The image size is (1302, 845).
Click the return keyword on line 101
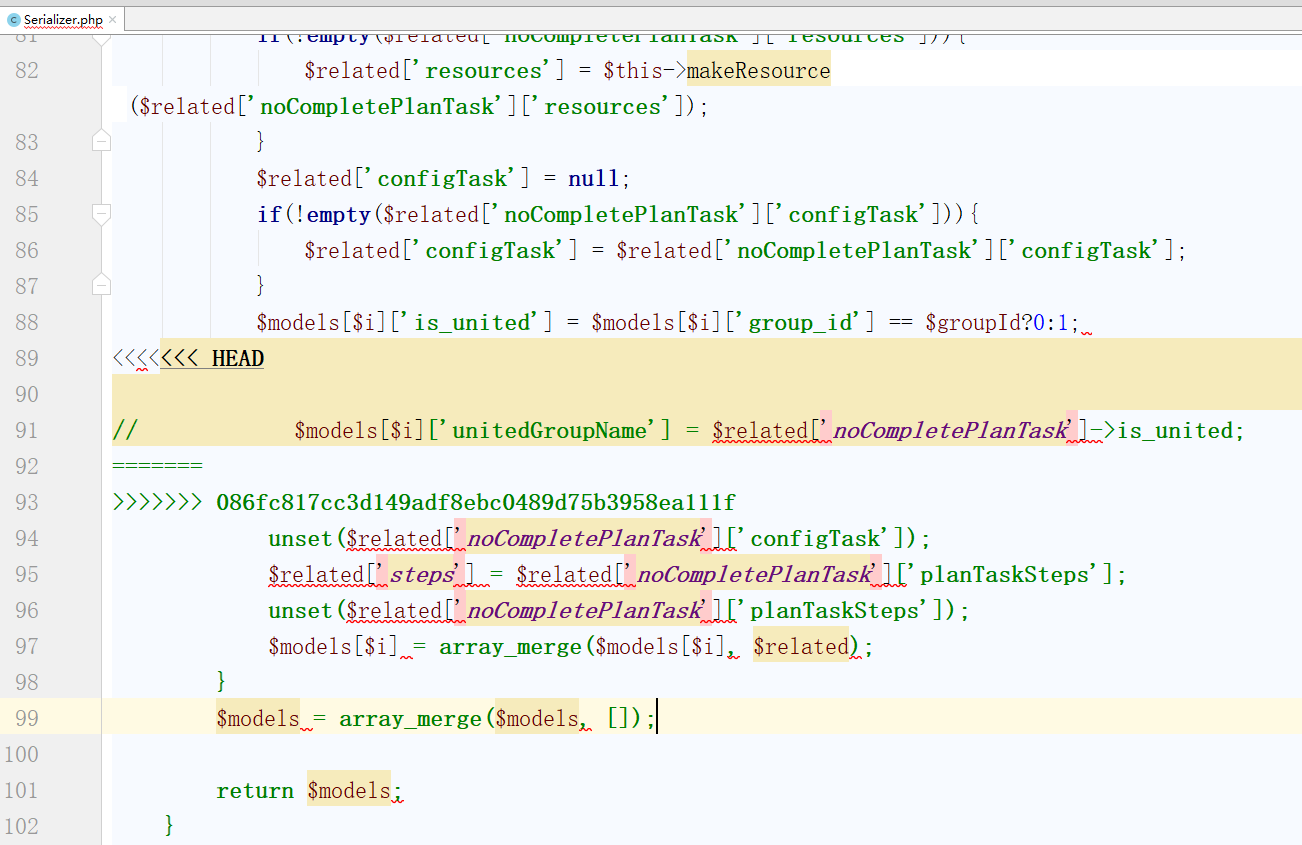tap(255, 790)
